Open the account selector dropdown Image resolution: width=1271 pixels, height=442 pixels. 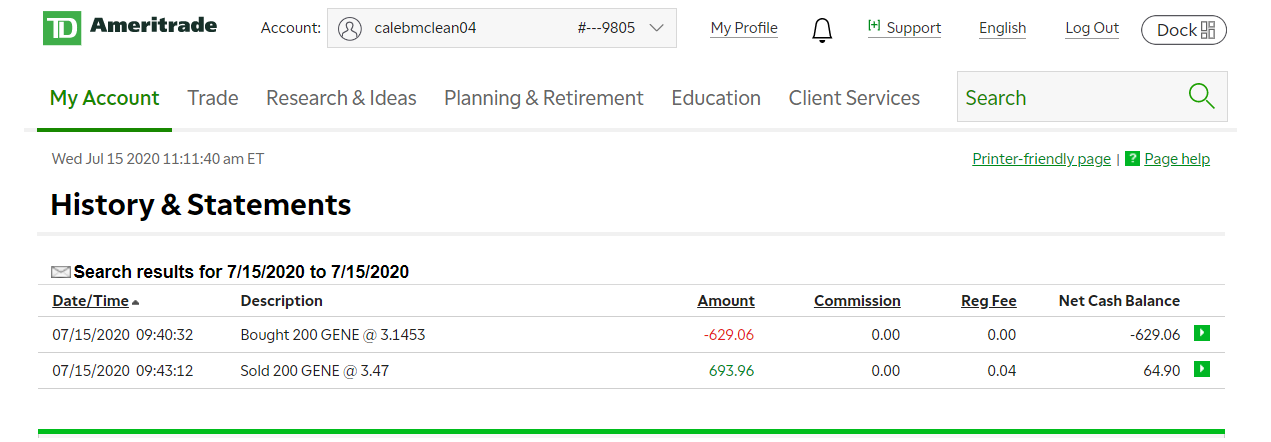click(656, 28)
